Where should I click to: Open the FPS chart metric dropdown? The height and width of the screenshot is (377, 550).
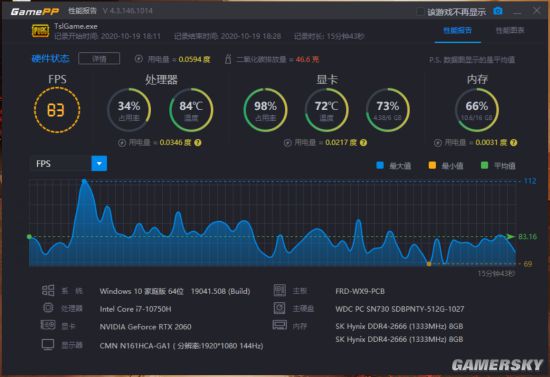(99, 163)
